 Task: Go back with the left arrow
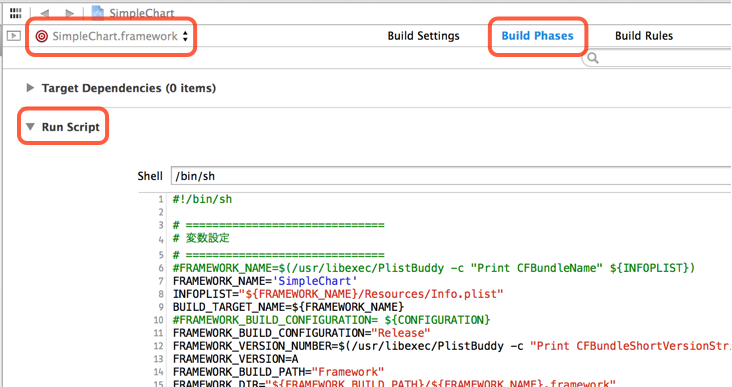tap(45, 13)
